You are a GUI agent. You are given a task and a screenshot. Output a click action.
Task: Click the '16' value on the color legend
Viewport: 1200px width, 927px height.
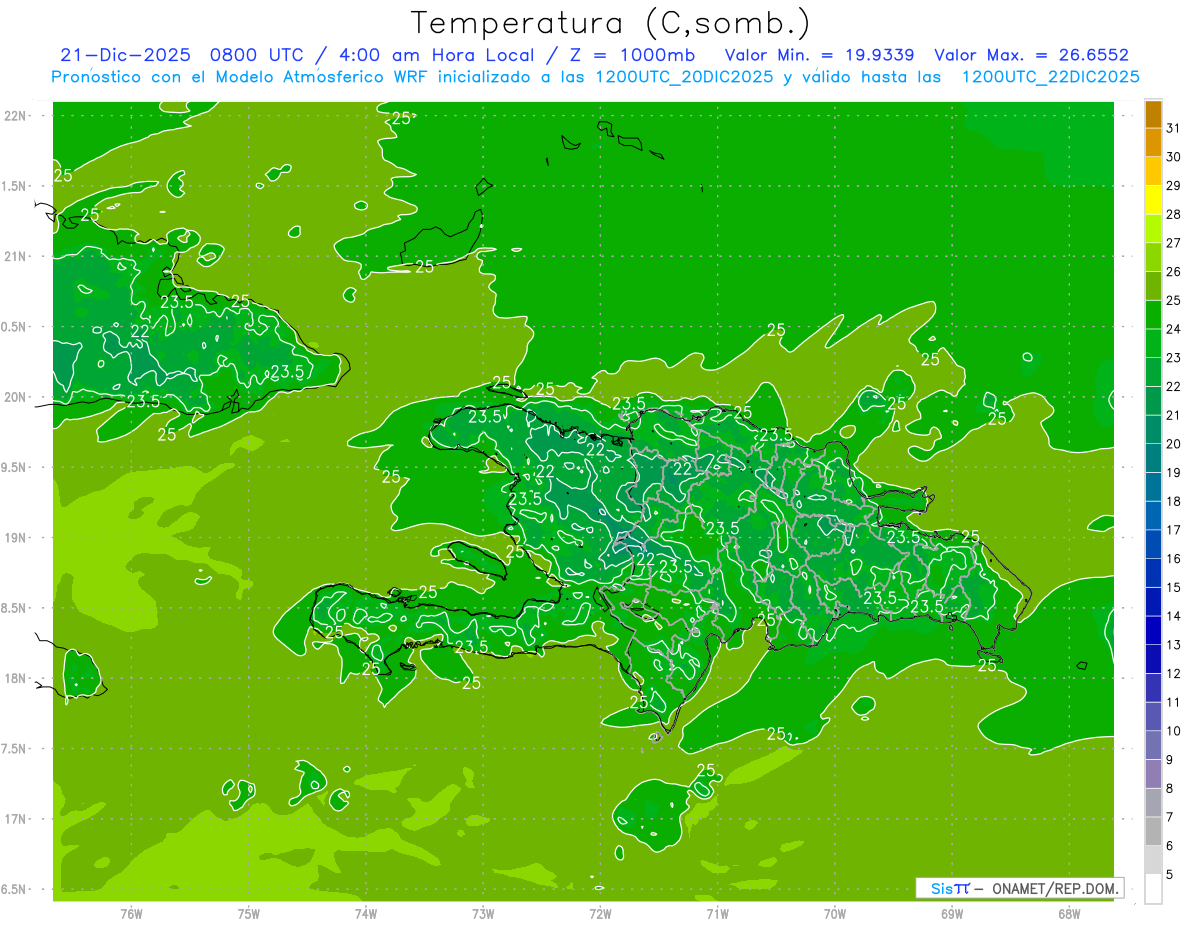1174,559
